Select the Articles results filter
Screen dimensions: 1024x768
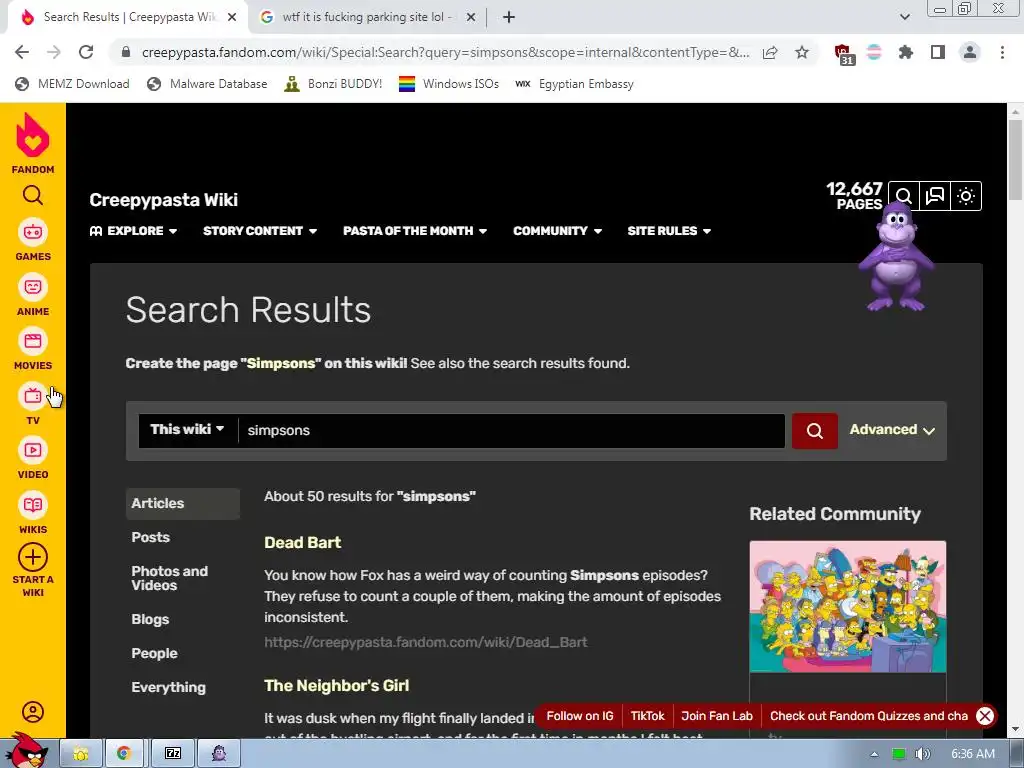(x=183, y=504)
